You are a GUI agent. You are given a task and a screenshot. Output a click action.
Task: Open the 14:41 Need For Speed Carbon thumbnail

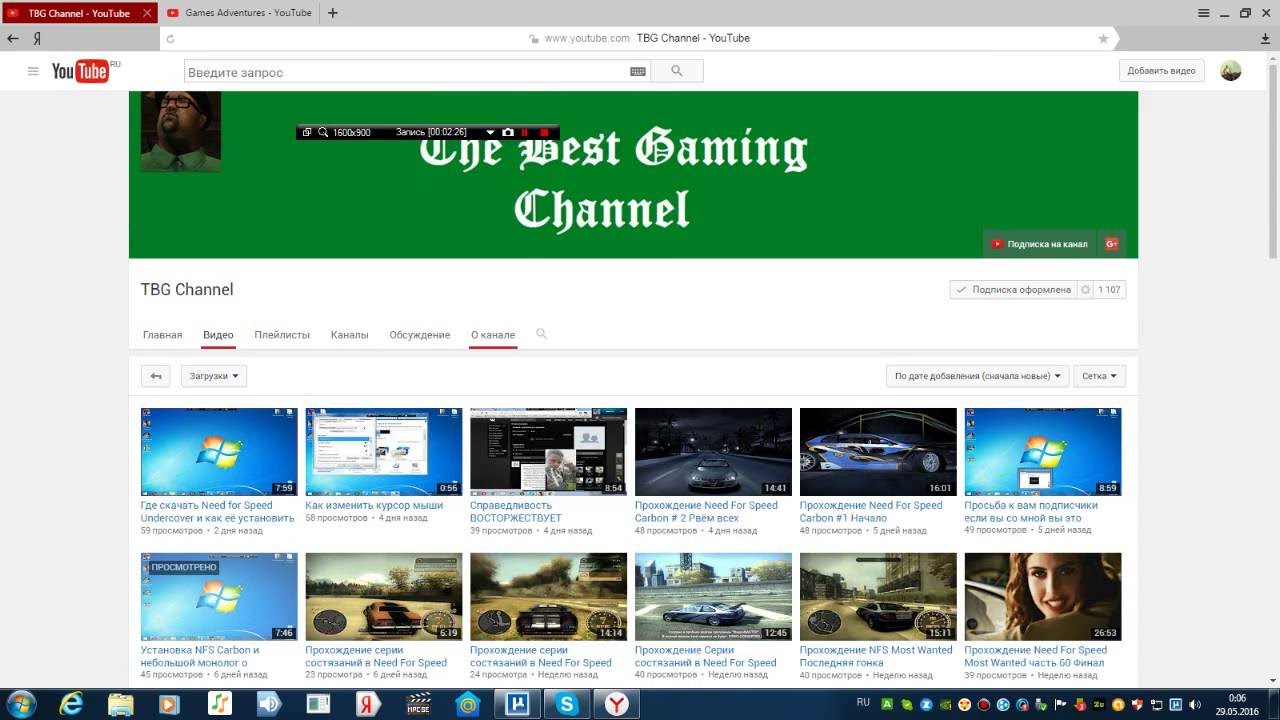(x=713, y=451)
